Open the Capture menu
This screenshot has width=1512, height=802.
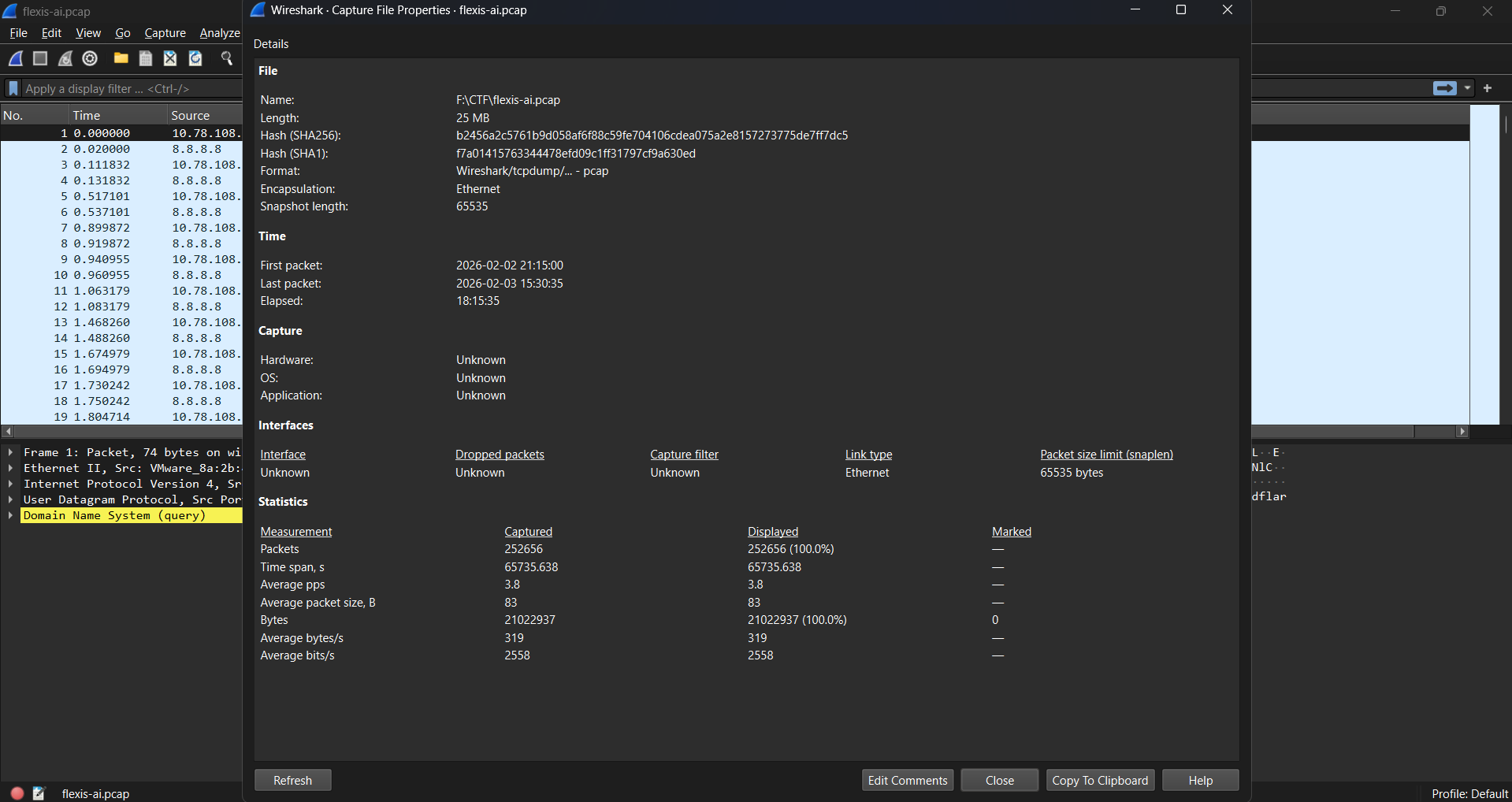point(165,33)
